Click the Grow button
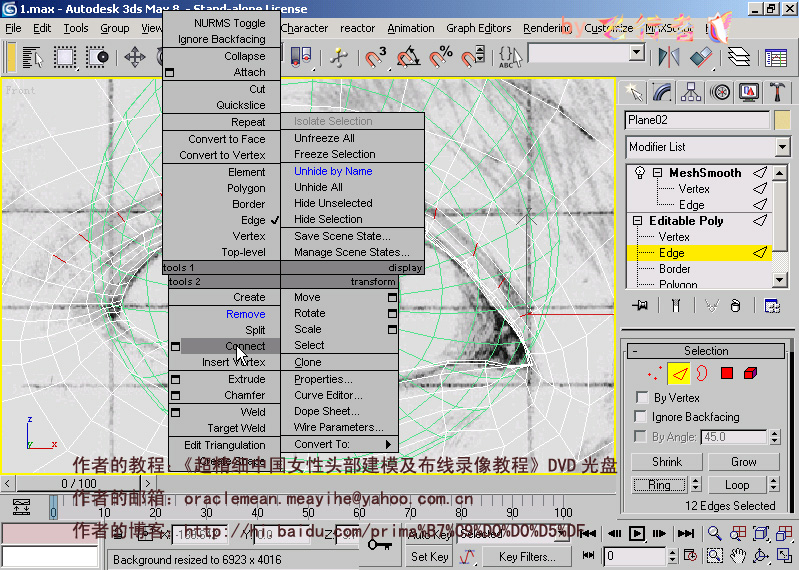Viewport: 799px width, 570px height. 743,462
